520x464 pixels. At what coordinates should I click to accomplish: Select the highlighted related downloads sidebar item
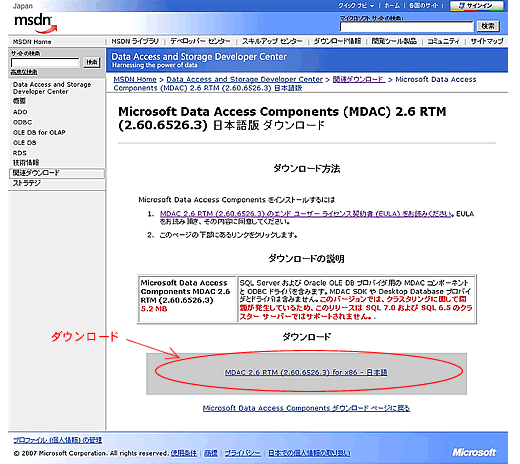point(57,173)
